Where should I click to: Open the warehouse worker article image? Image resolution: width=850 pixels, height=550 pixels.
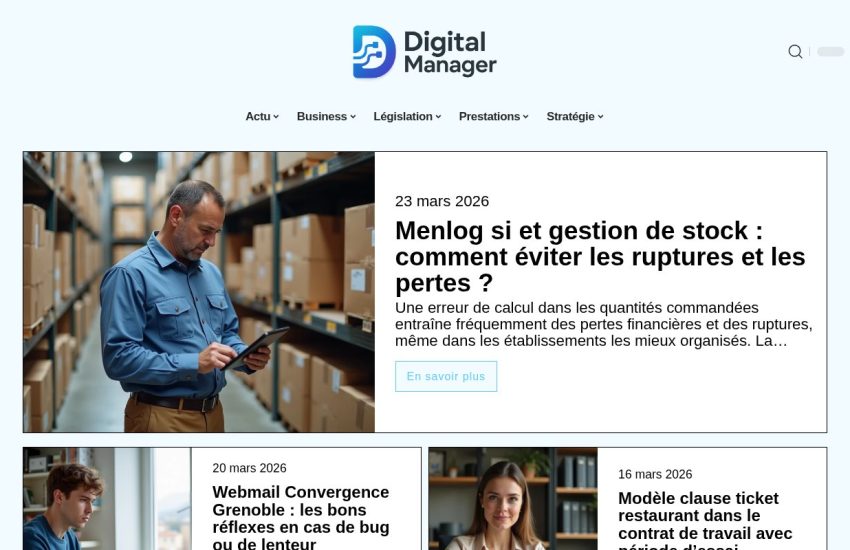coord(199,292)
